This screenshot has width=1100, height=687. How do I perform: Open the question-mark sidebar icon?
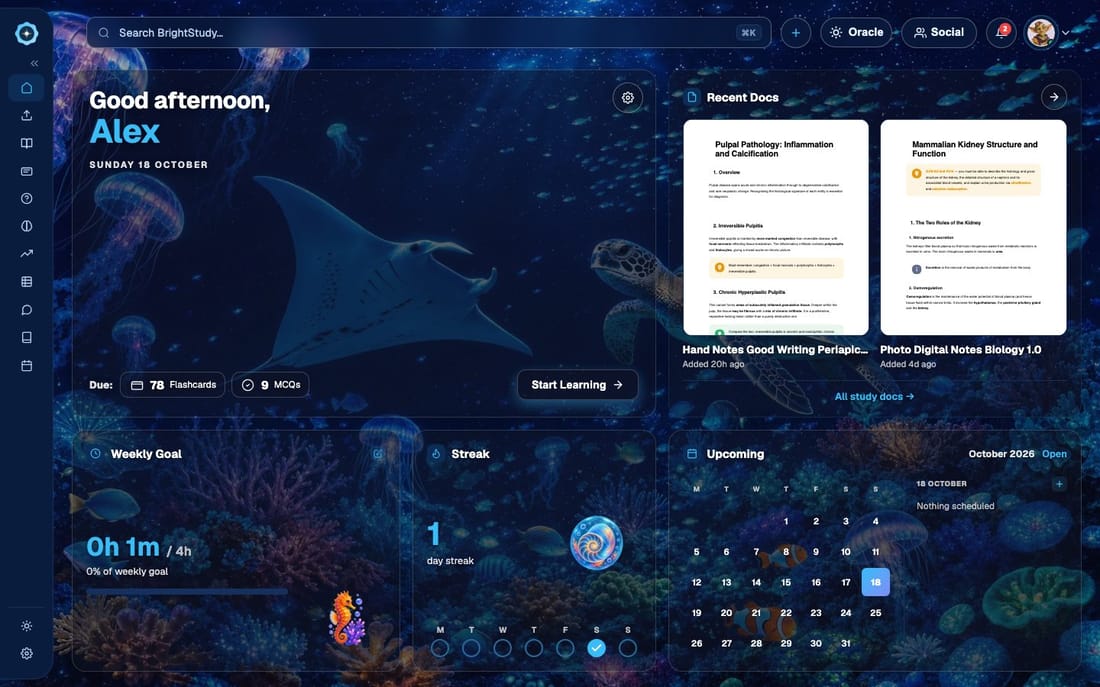(27, 199)
